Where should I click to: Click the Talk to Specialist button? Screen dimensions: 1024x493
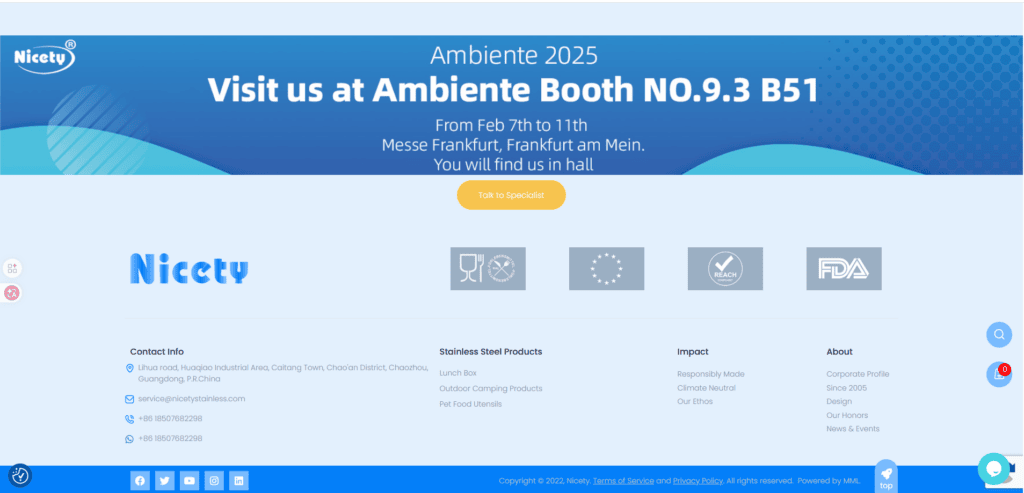click(x=511, y=195)
